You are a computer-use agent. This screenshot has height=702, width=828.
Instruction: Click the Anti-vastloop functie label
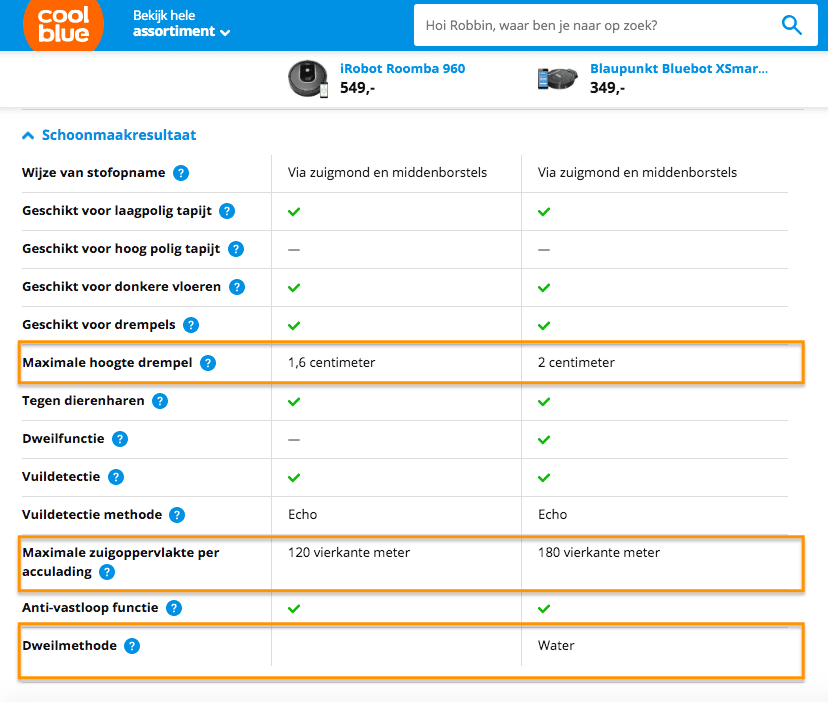click(90, 608)
